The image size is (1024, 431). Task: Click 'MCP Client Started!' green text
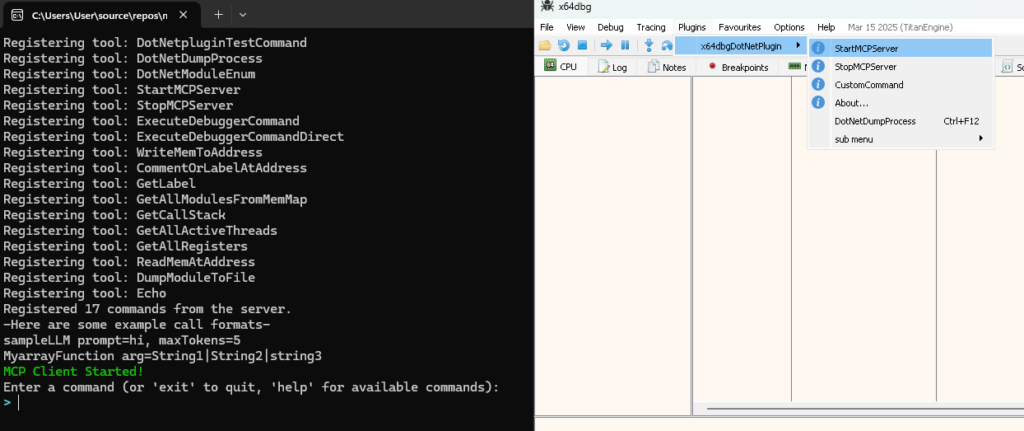pos(74,372)
